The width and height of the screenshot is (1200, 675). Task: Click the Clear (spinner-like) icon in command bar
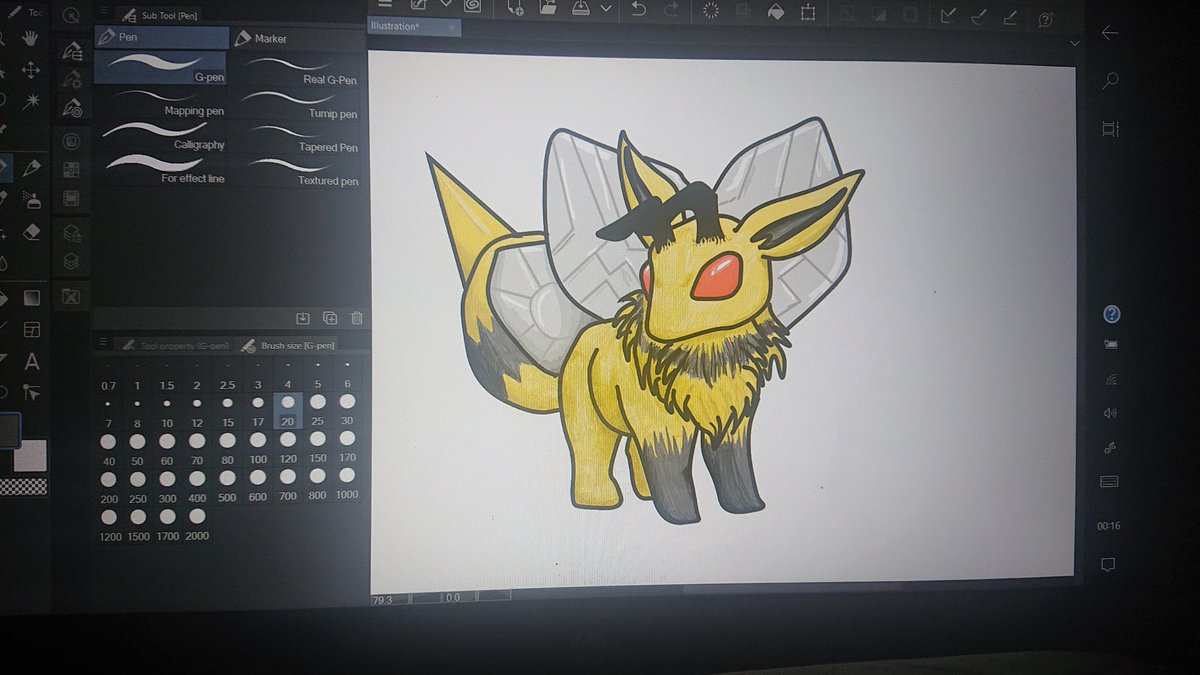point(712,10)
